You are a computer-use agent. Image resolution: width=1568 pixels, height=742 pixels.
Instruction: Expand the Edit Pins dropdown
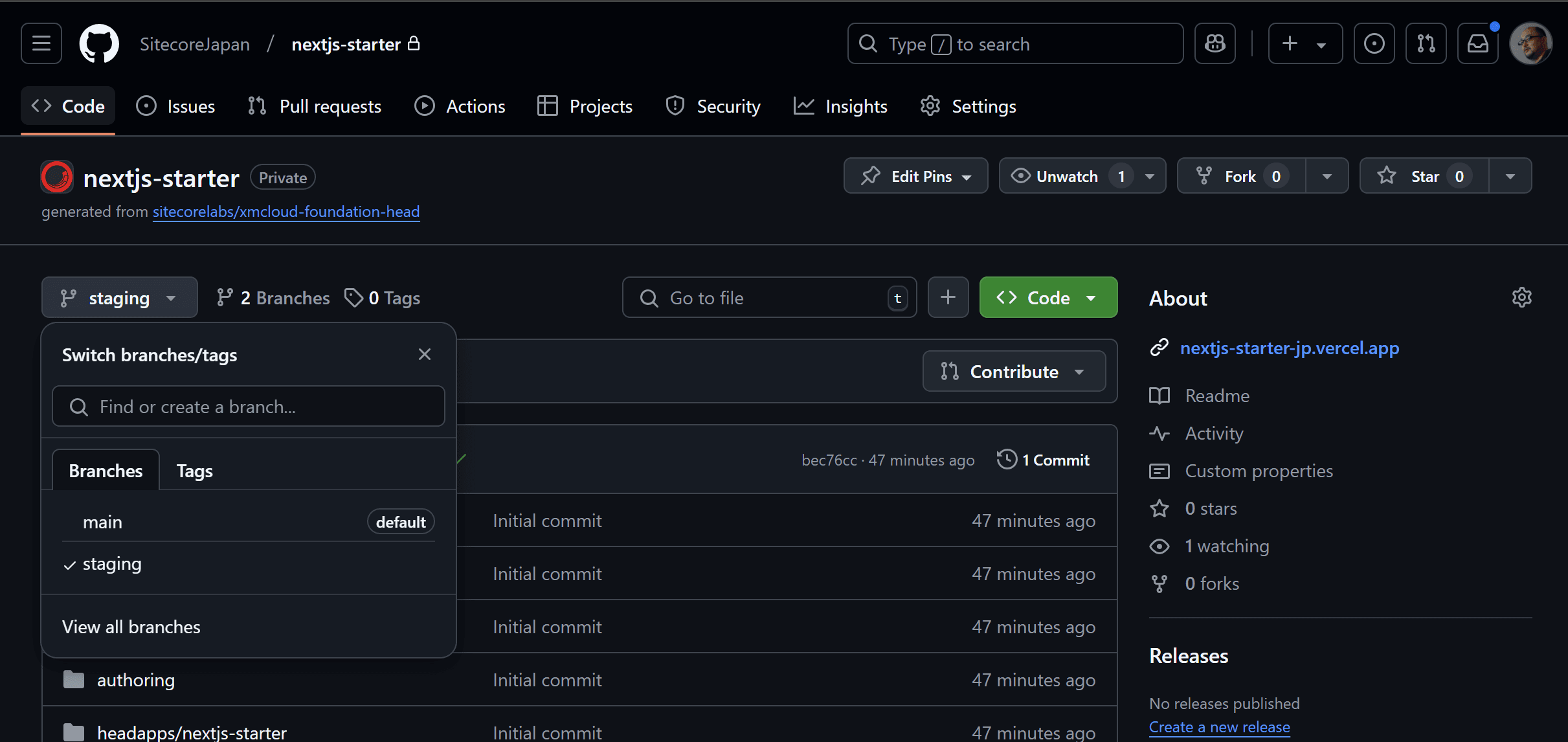(915, 176)
